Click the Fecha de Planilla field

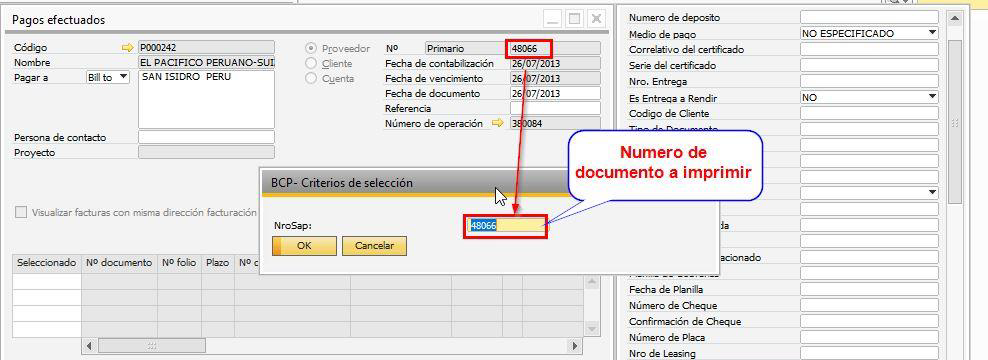pyautogui.click(x=869, y=289)
